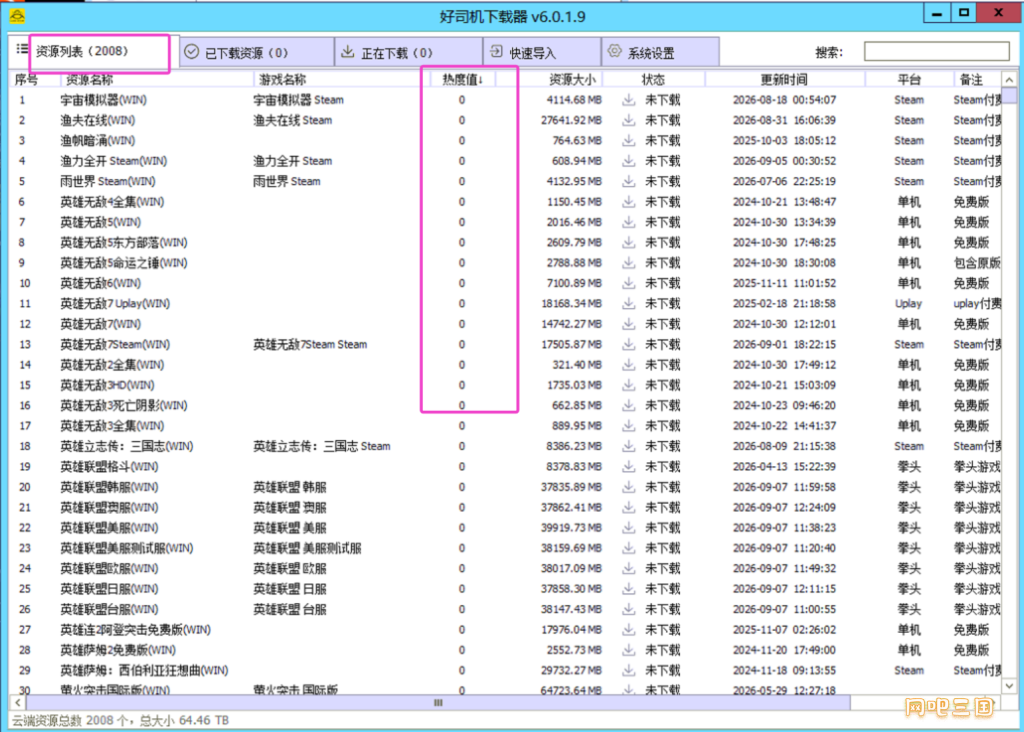
Task: Focus the 搜索 input box
Action: click(936, 52)
